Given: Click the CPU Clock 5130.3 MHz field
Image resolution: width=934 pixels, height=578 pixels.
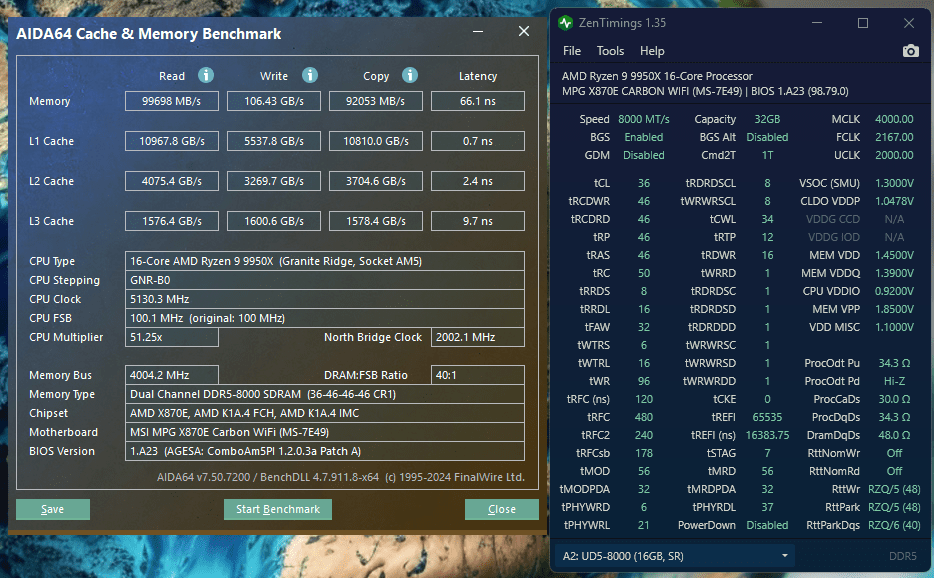Looking at the screenshot, I should [x=325, y=299].
